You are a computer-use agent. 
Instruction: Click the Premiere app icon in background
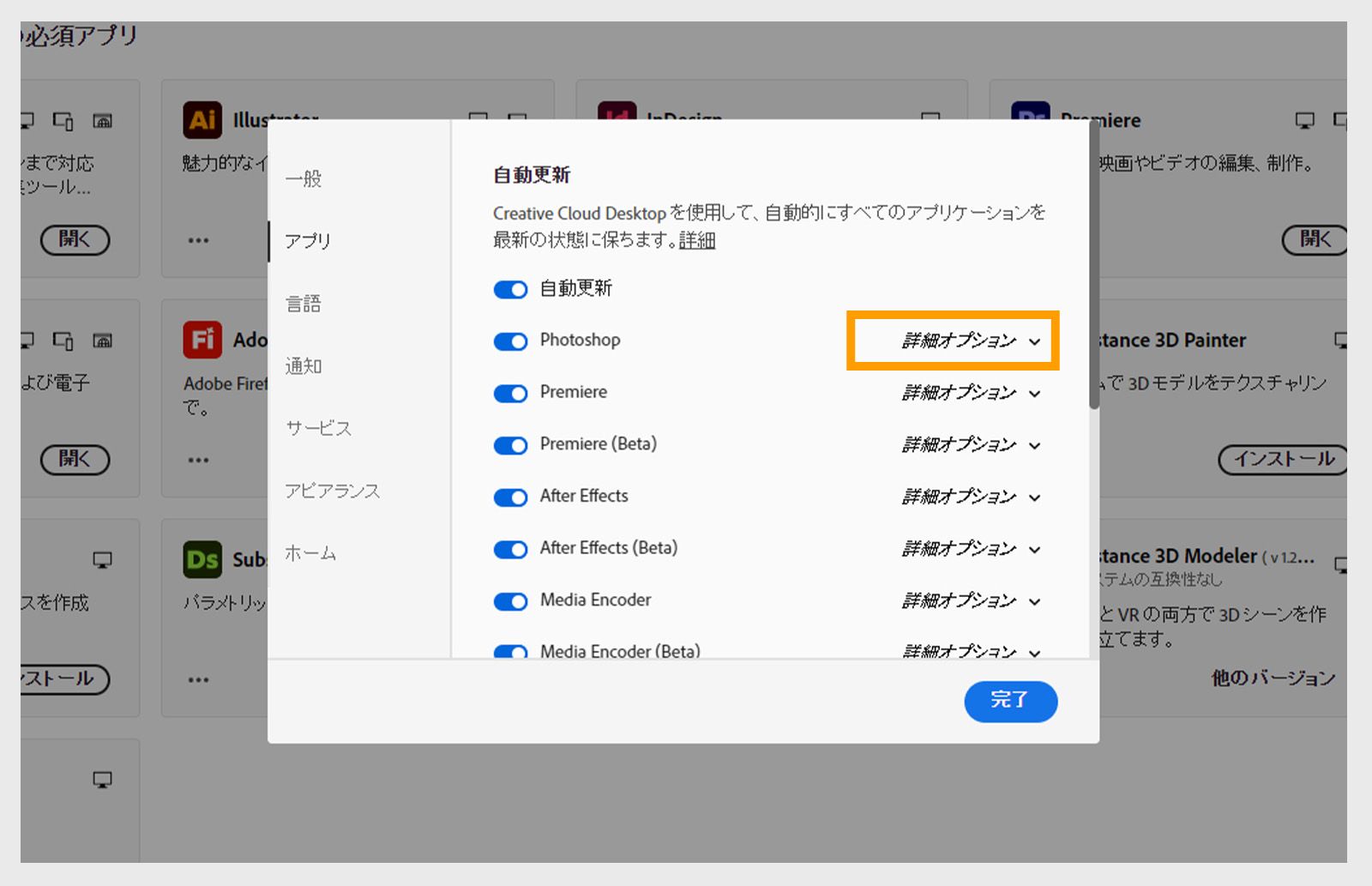click(x=1030, y=111)
